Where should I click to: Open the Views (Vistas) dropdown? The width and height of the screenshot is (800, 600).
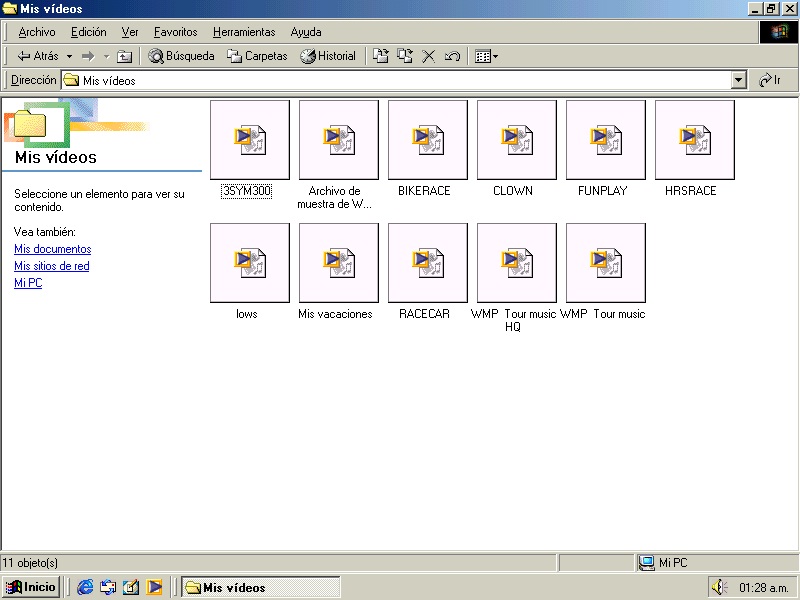click(487, 57)
